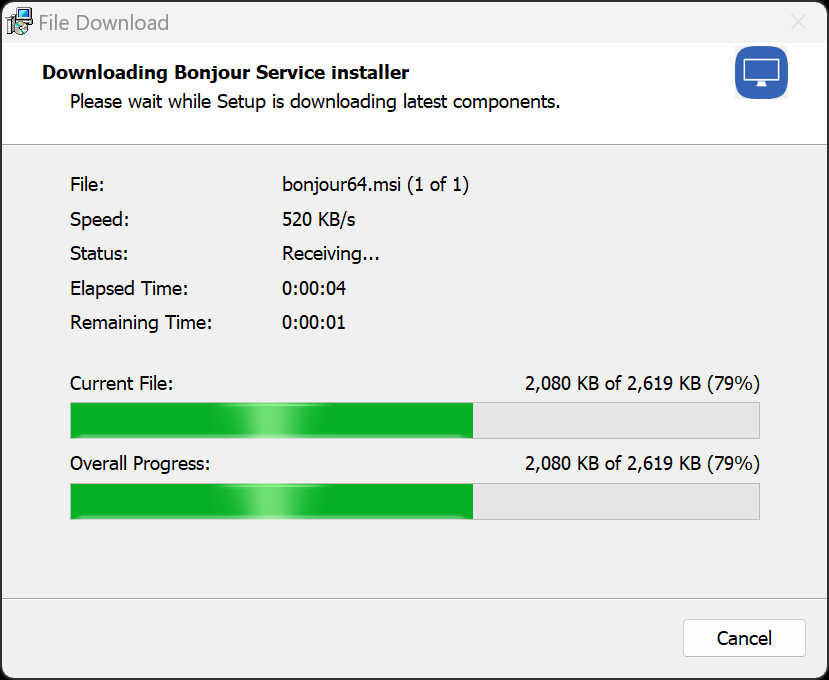
Task: Click the installer icon in the title bar
Action: pos(19,22)
